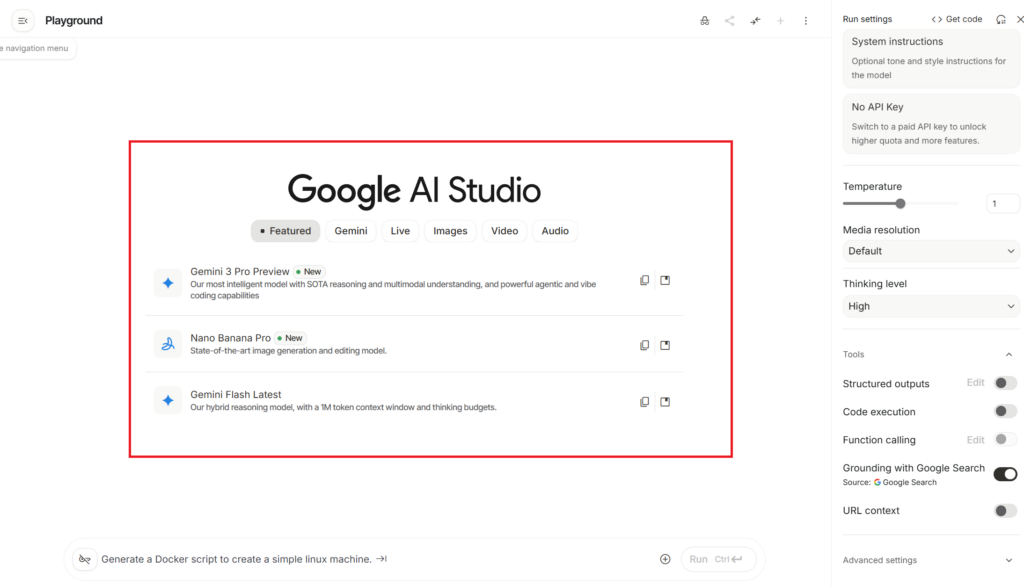Select the Audio model category tab

[555, 231]
